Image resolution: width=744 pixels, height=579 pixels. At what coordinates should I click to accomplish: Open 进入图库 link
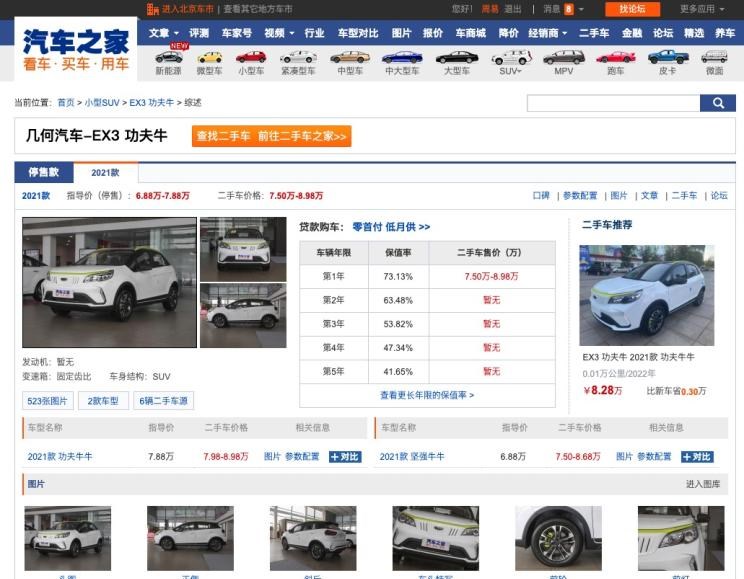click(x=703, y=484)
